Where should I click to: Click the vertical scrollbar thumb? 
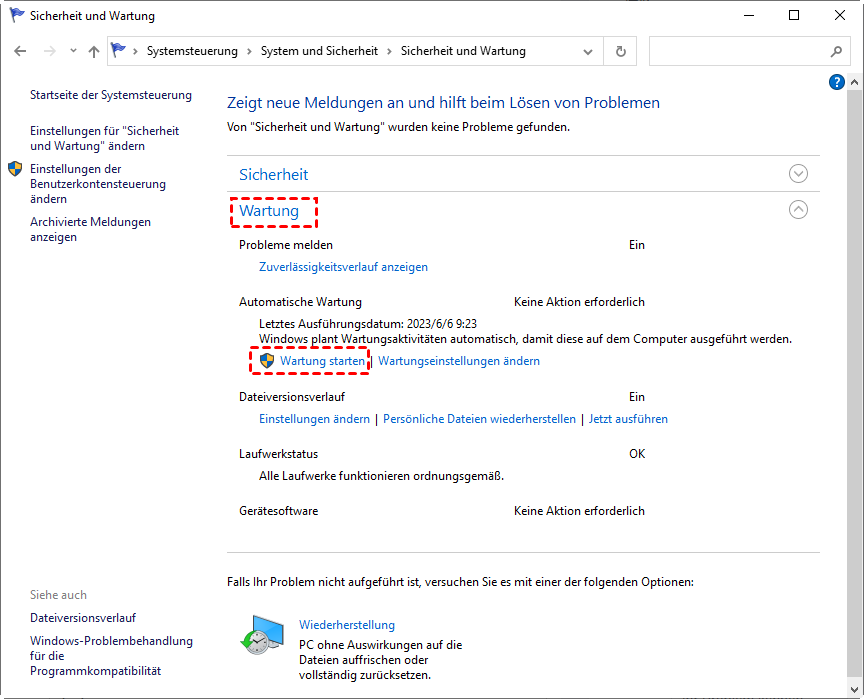click(854, 384)
